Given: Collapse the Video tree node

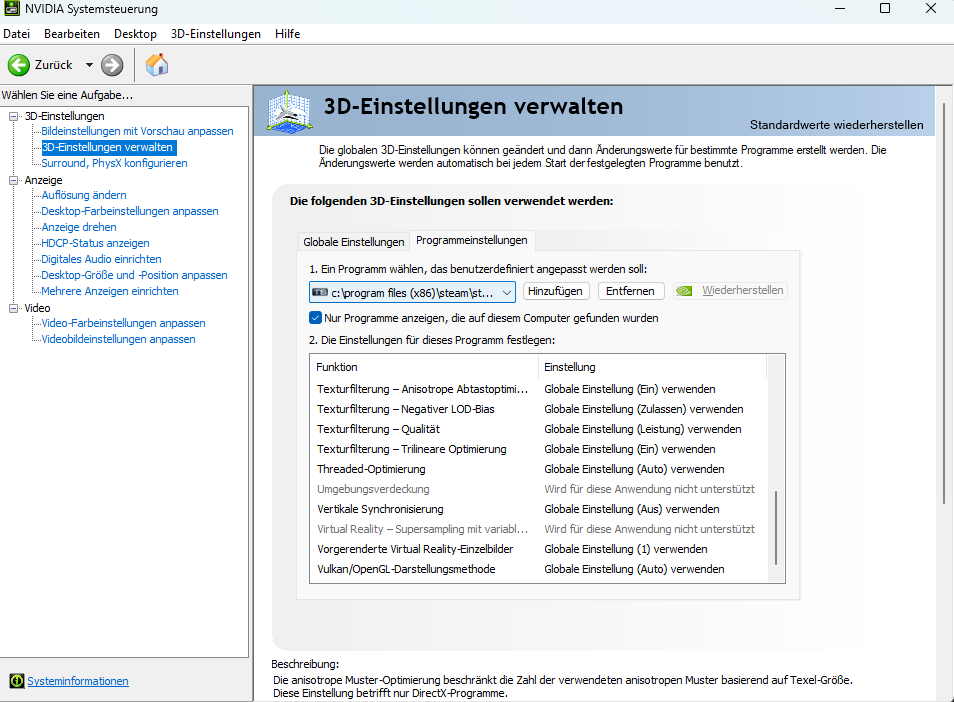Looking at the screenshot, I should 13,308.
